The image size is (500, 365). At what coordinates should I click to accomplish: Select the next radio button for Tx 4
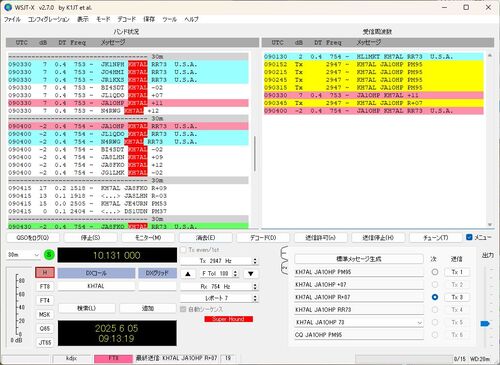tap(435, 310)
